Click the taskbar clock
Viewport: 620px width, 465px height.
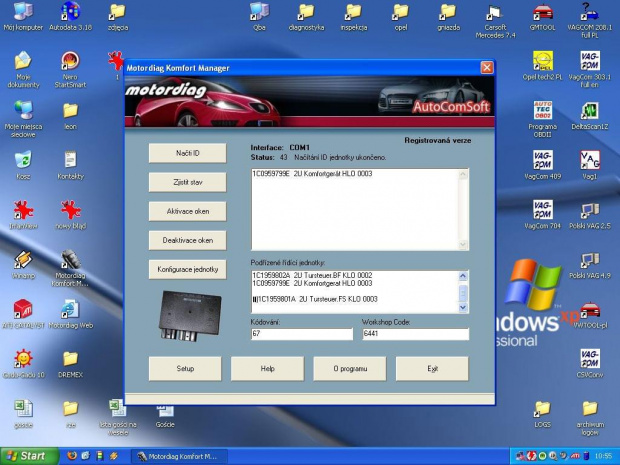click(x=603, y=456)
